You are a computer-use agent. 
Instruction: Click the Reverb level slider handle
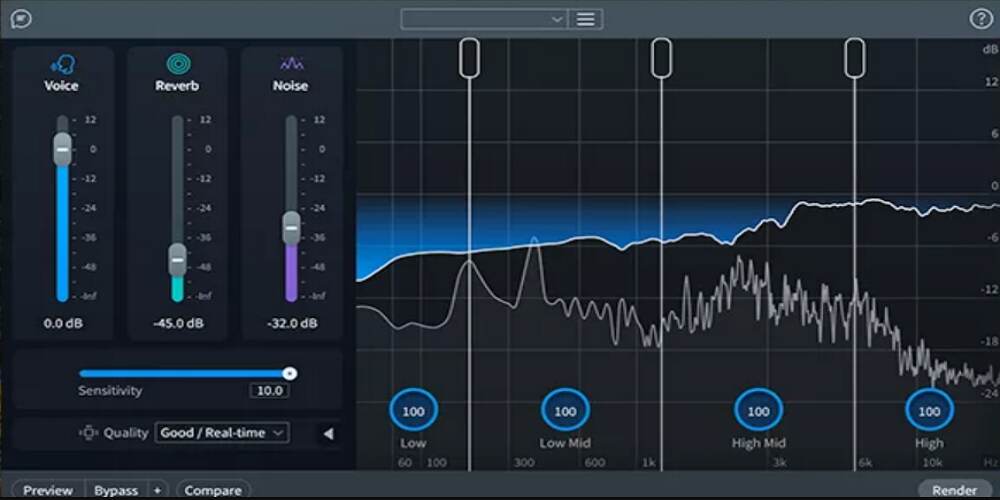tap(178, 260)
